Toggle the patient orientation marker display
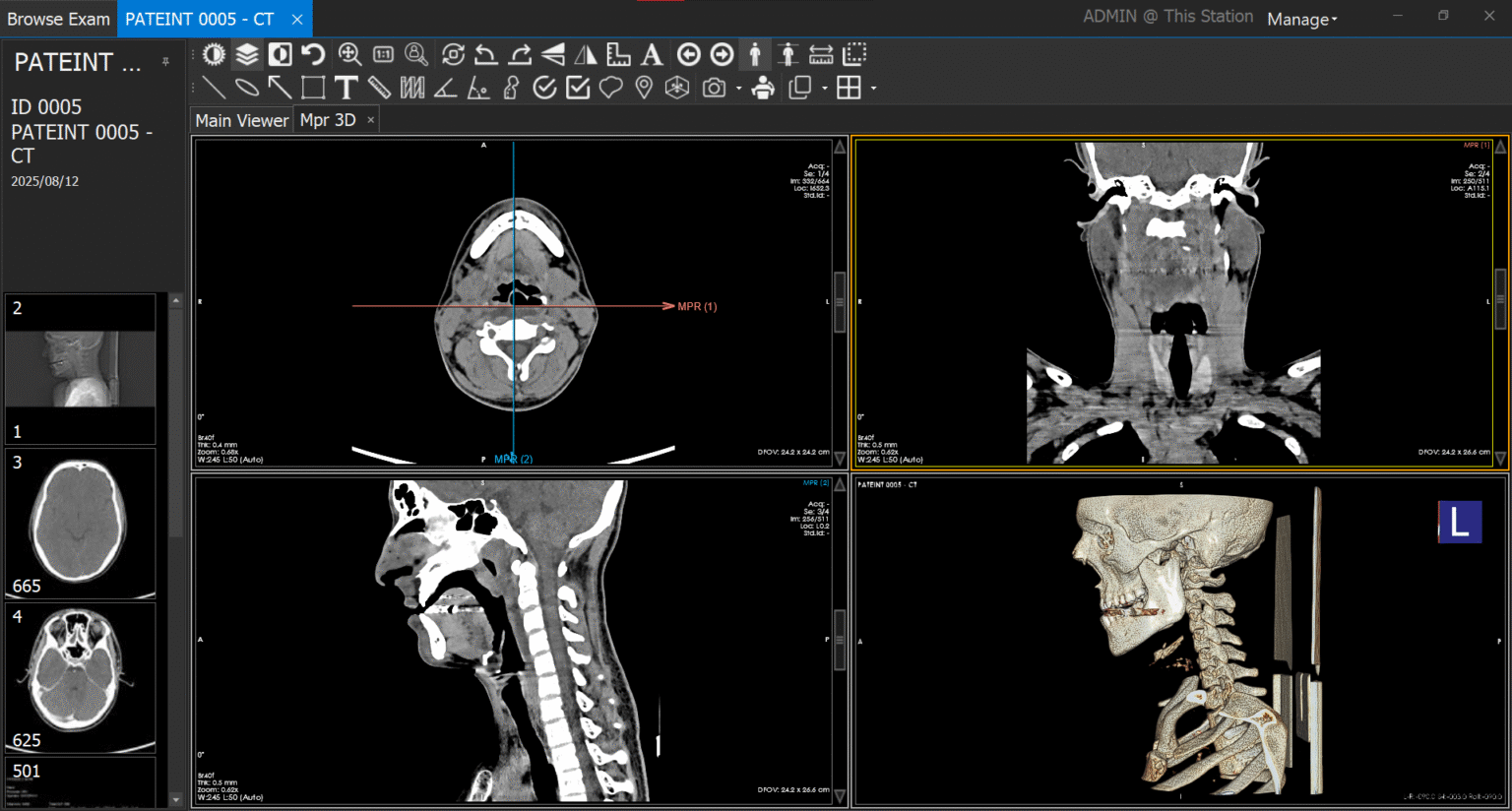This screenshot has width=1512, height=811. 755,54
